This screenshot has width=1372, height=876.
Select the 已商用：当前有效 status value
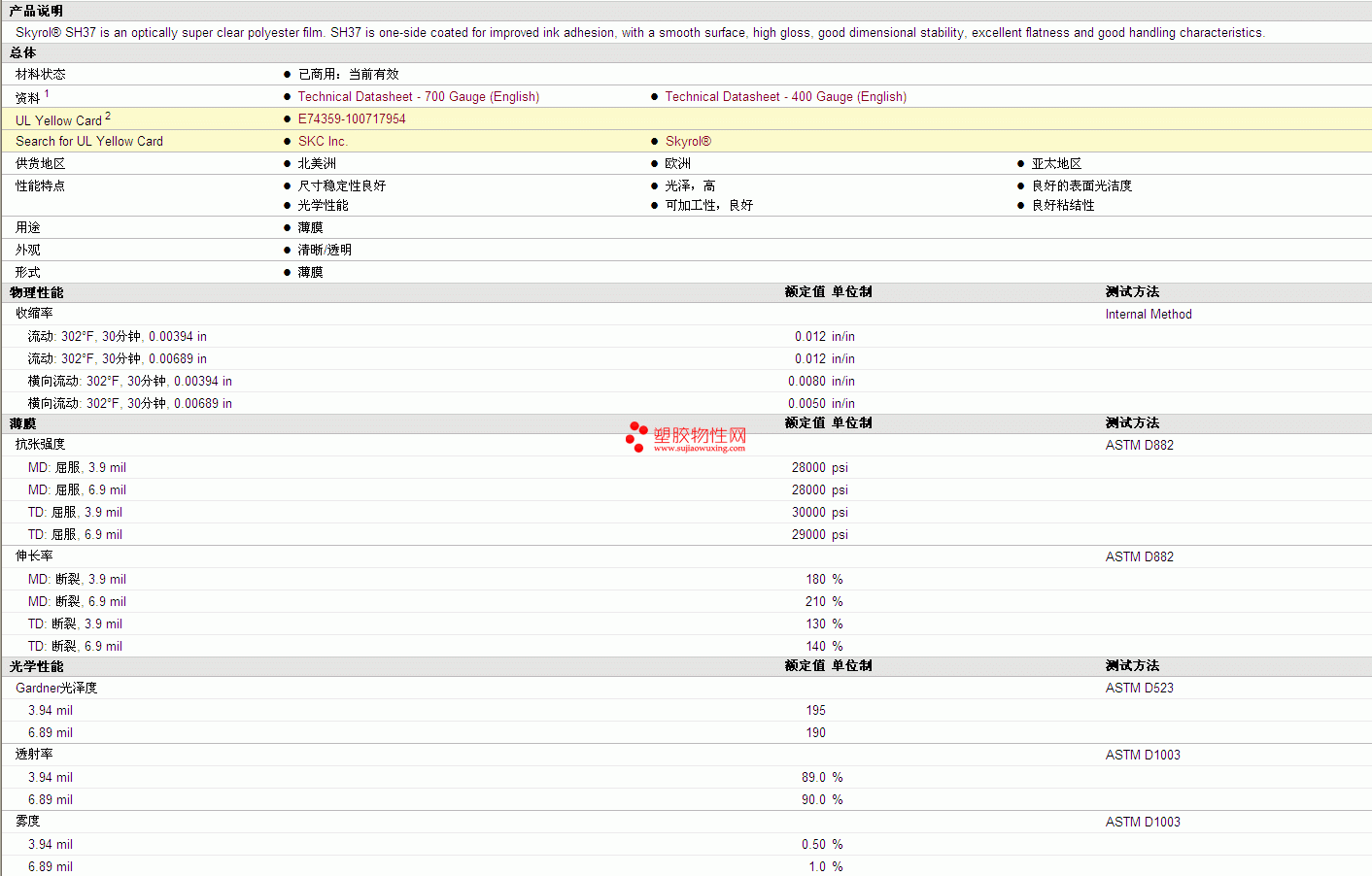(348, 74)
